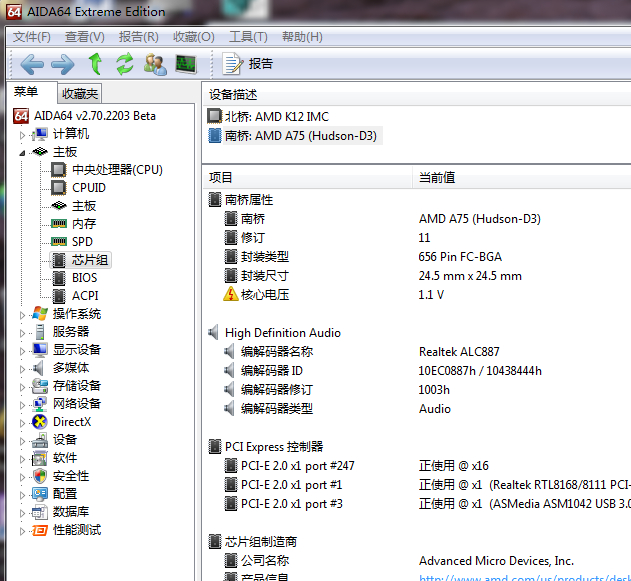Click the SPD memory module icon
Screen dimensions: 631x581
pyautogui.click(x=59, y=241)
